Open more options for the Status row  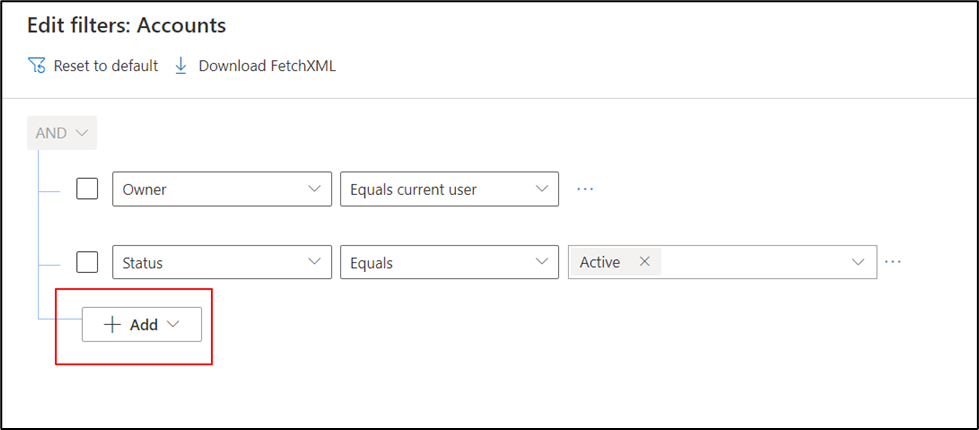[x=893, y=262]
